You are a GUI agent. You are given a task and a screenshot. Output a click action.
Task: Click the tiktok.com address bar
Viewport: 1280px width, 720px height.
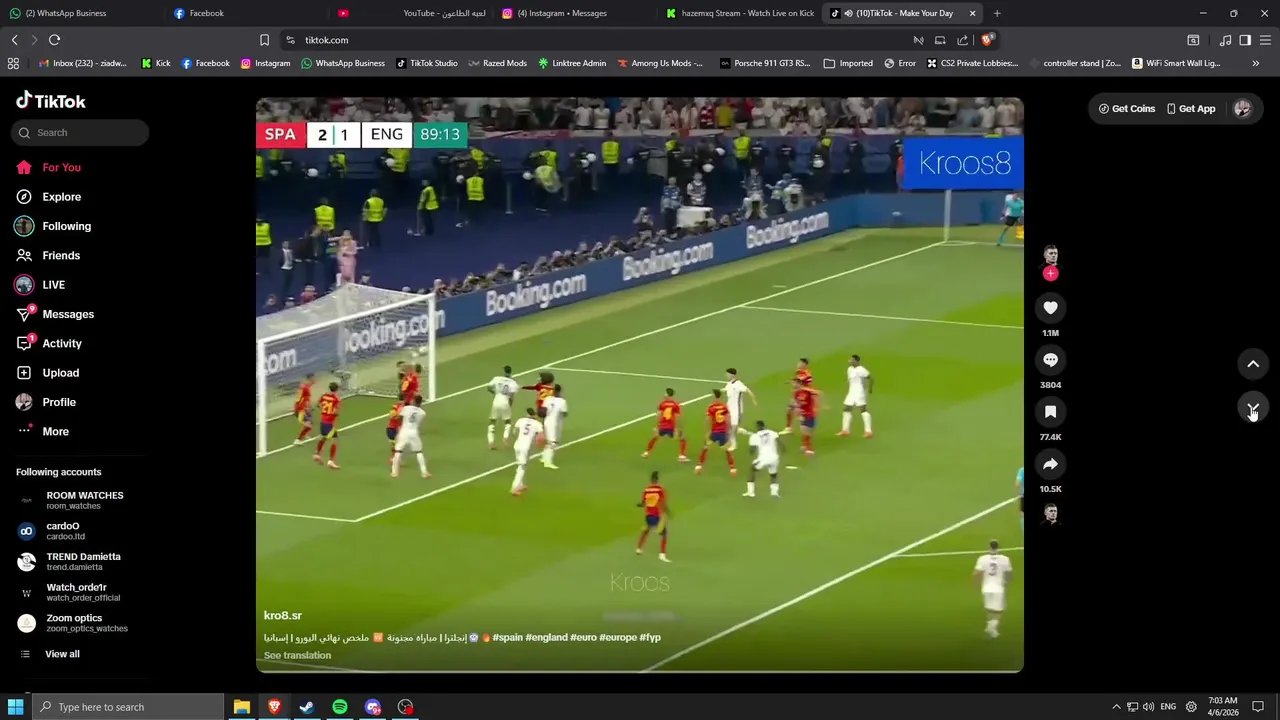pyautogui.click(x=600, y=40)
